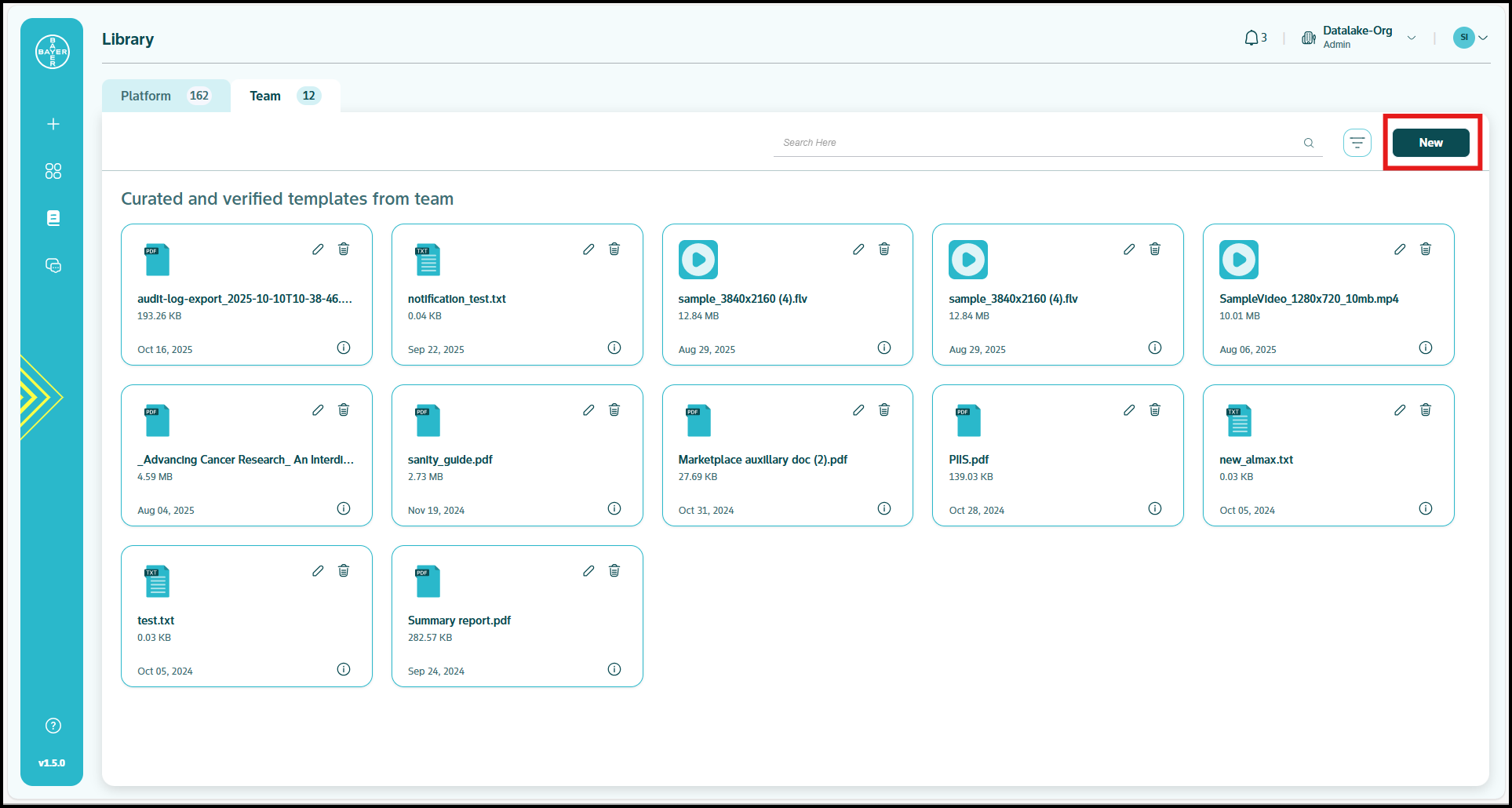The height and width of the screenshot is (808, 1512).
Task: Expand the sidebar using yellow chevron arrows
Action: click(x=38, y=397)
